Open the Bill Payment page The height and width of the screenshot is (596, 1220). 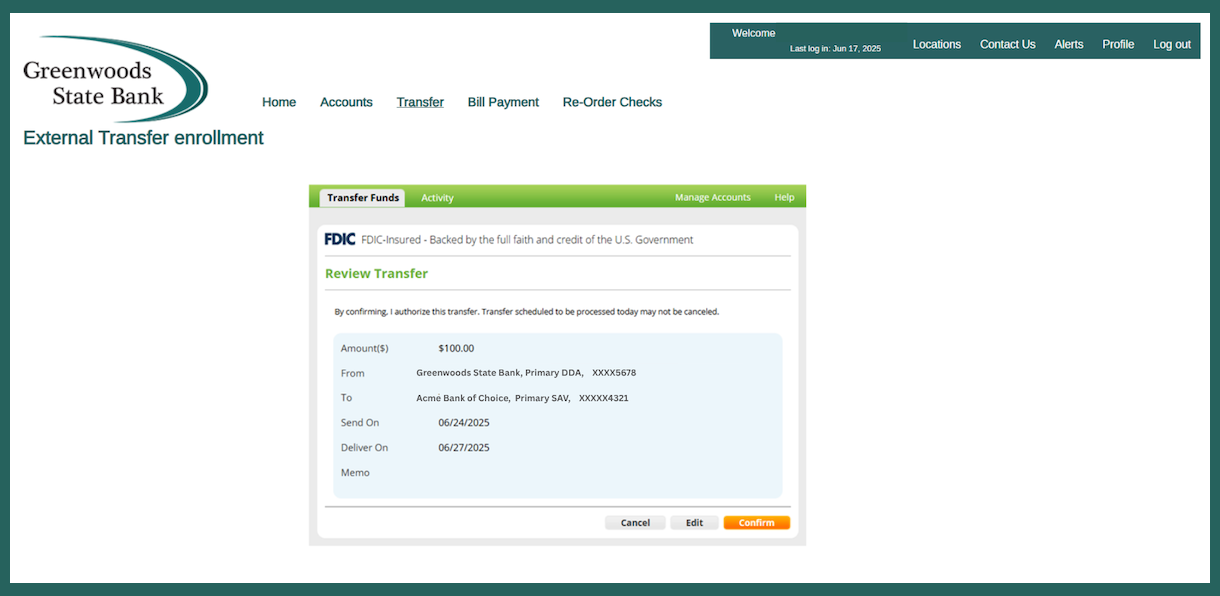pyautogui.click(x=503, y=102)
